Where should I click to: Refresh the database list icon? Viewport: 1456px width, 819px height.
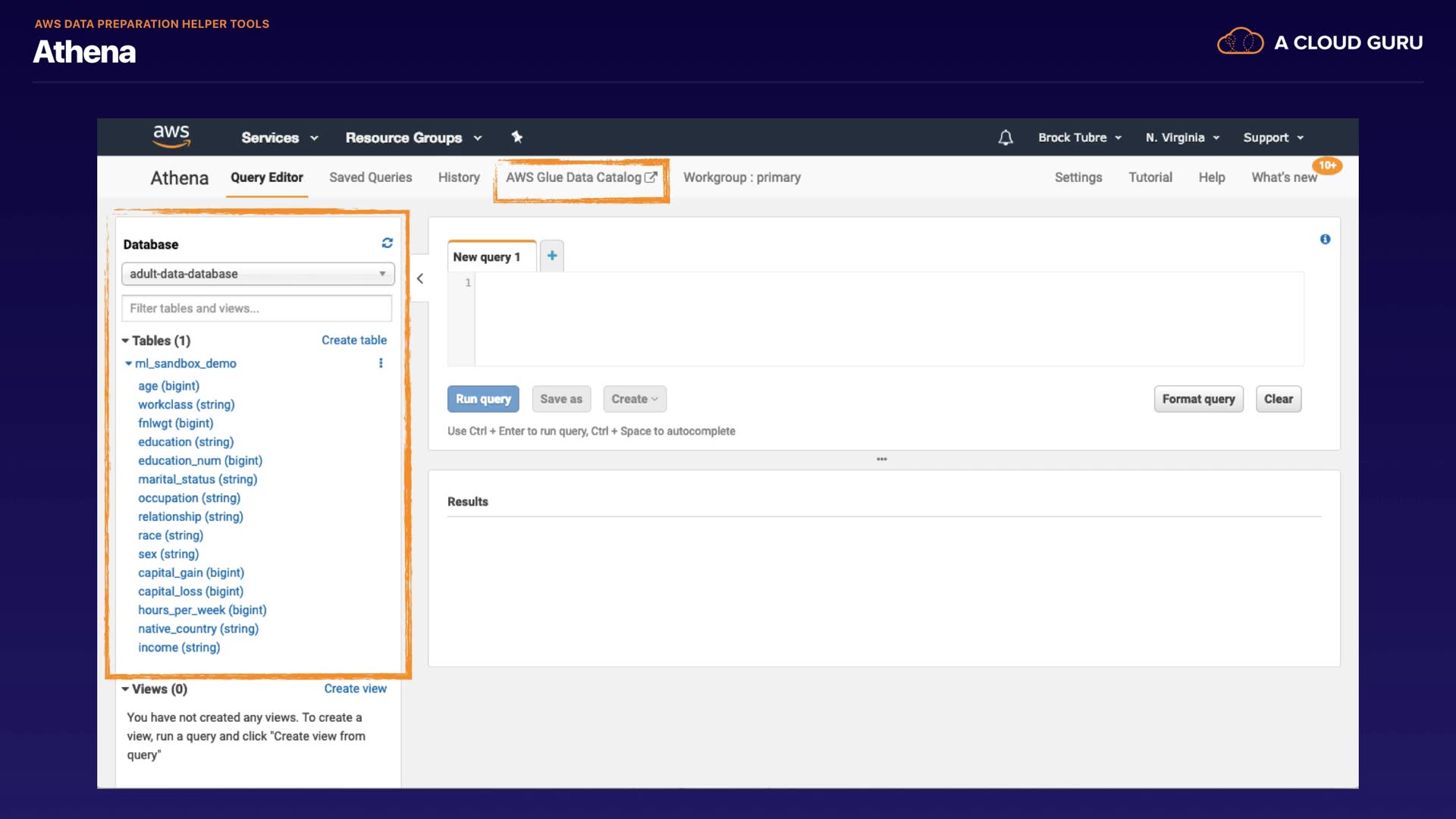388,243
